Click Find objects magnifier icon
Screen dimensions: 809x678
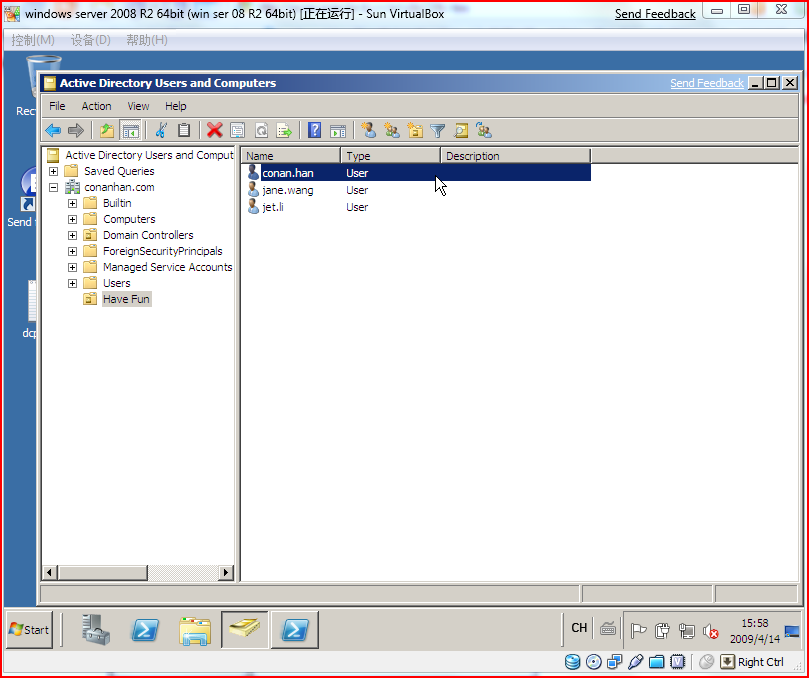(461, 131)
